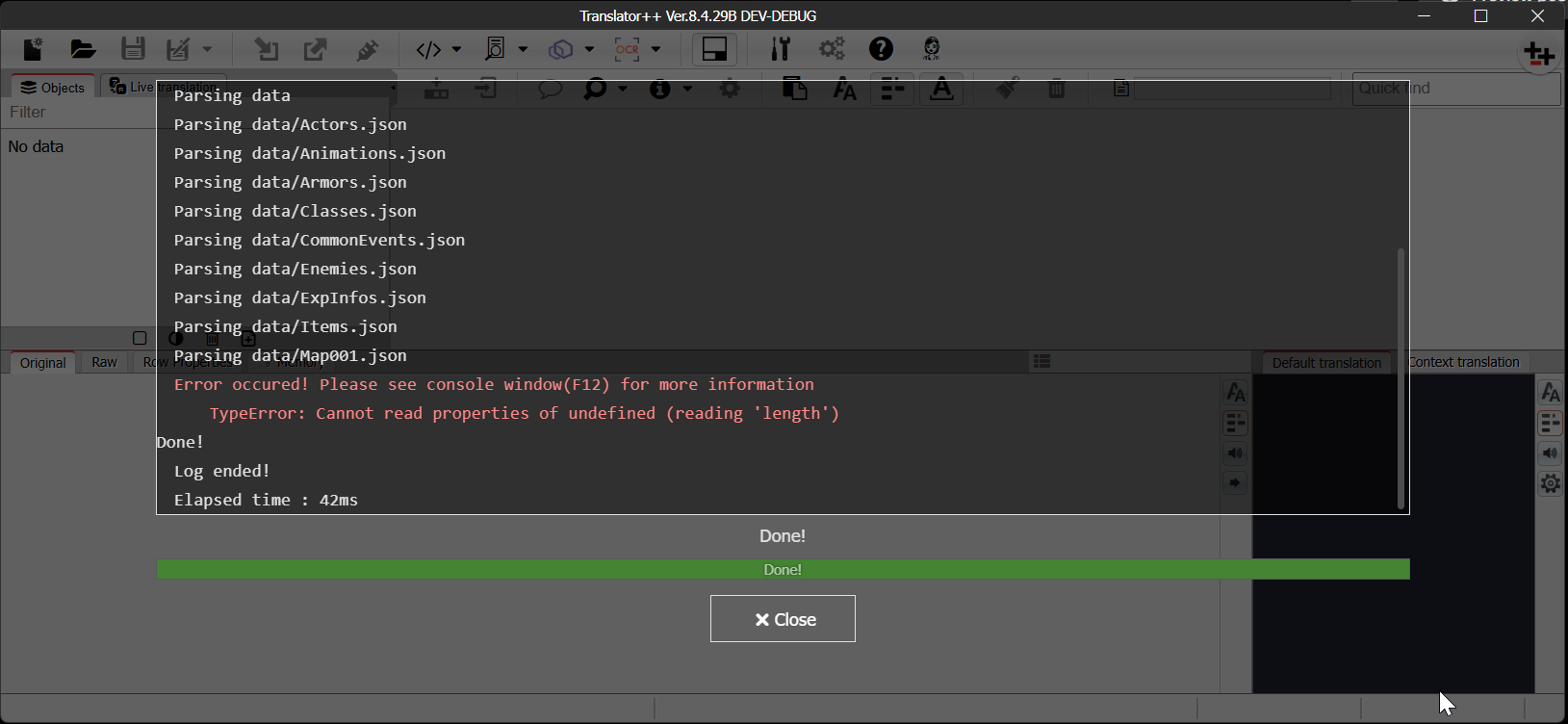Expand the Save As dropdown arrow
The width and height of the screenshot is (1568, 724).
pos(207,49)
